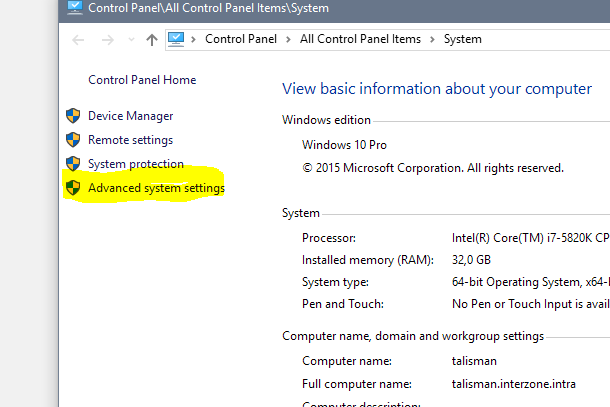Open System protection link
610x407 pixels.
136,164
